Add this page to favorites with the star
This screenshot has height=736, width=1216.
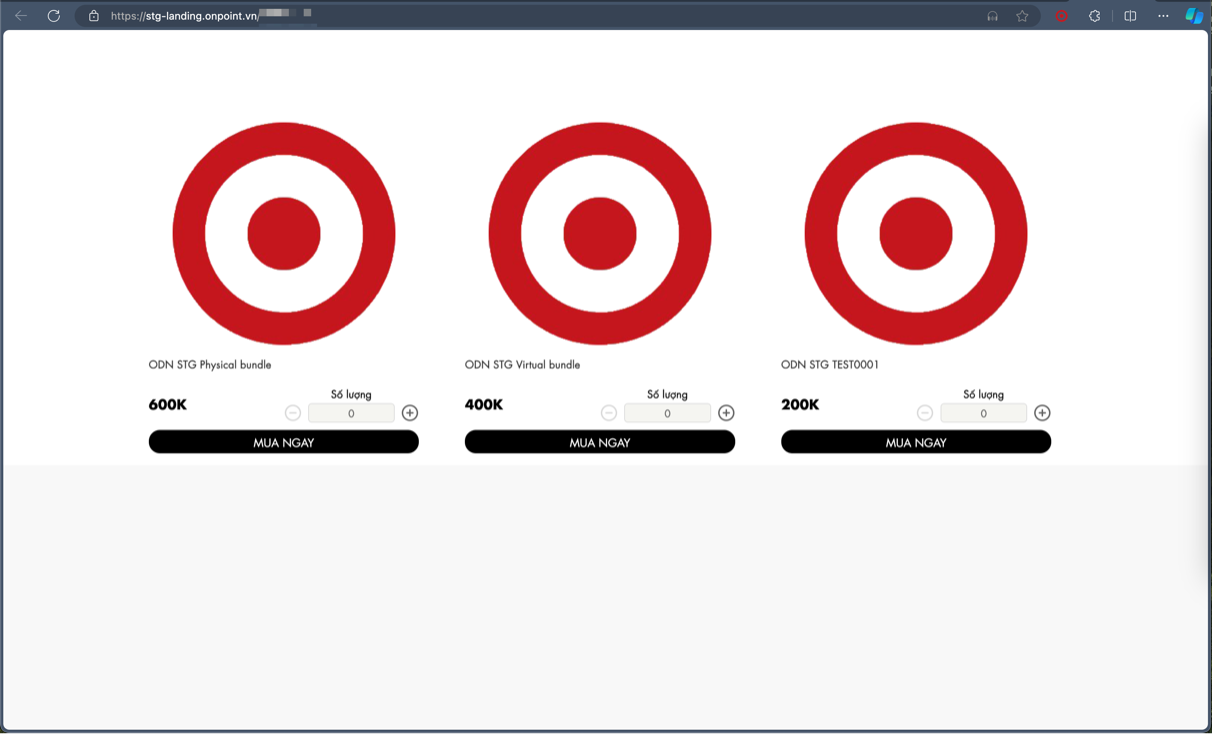tap(1022, 16)
